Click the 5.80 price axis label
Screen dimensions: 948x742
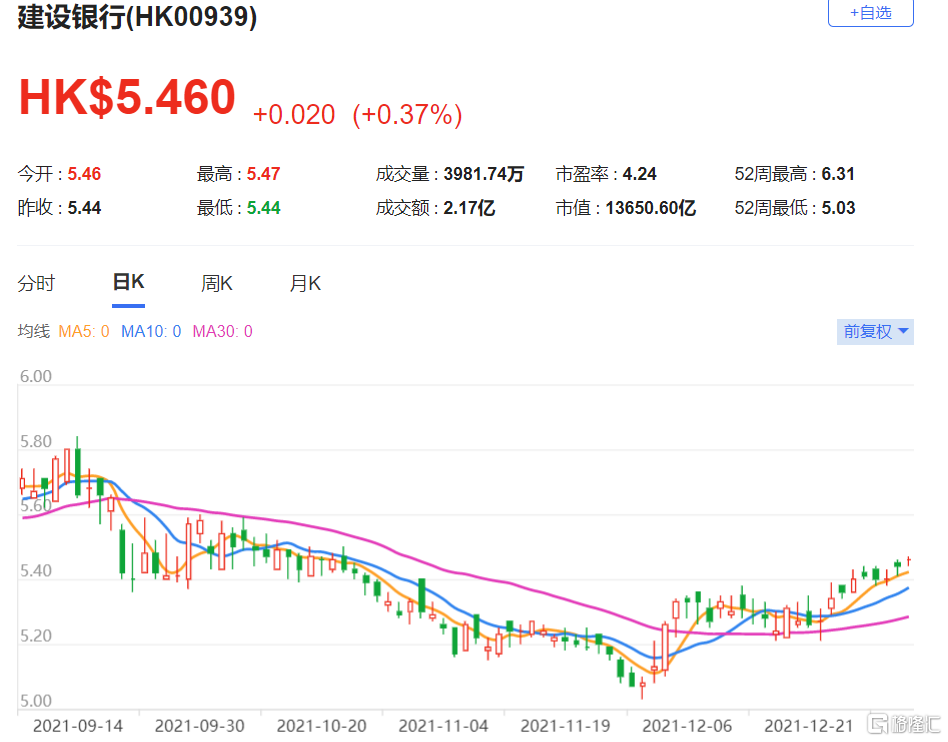36,441
